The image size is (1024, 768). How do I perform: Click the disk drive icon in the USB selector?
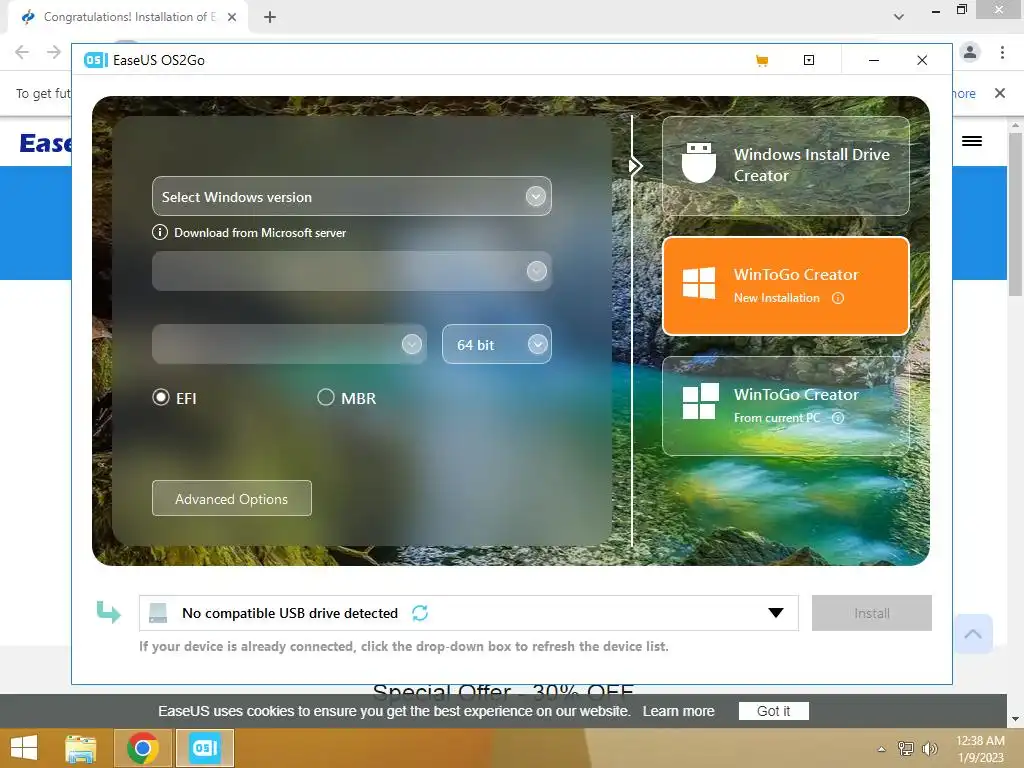click(x=158, y=613)
